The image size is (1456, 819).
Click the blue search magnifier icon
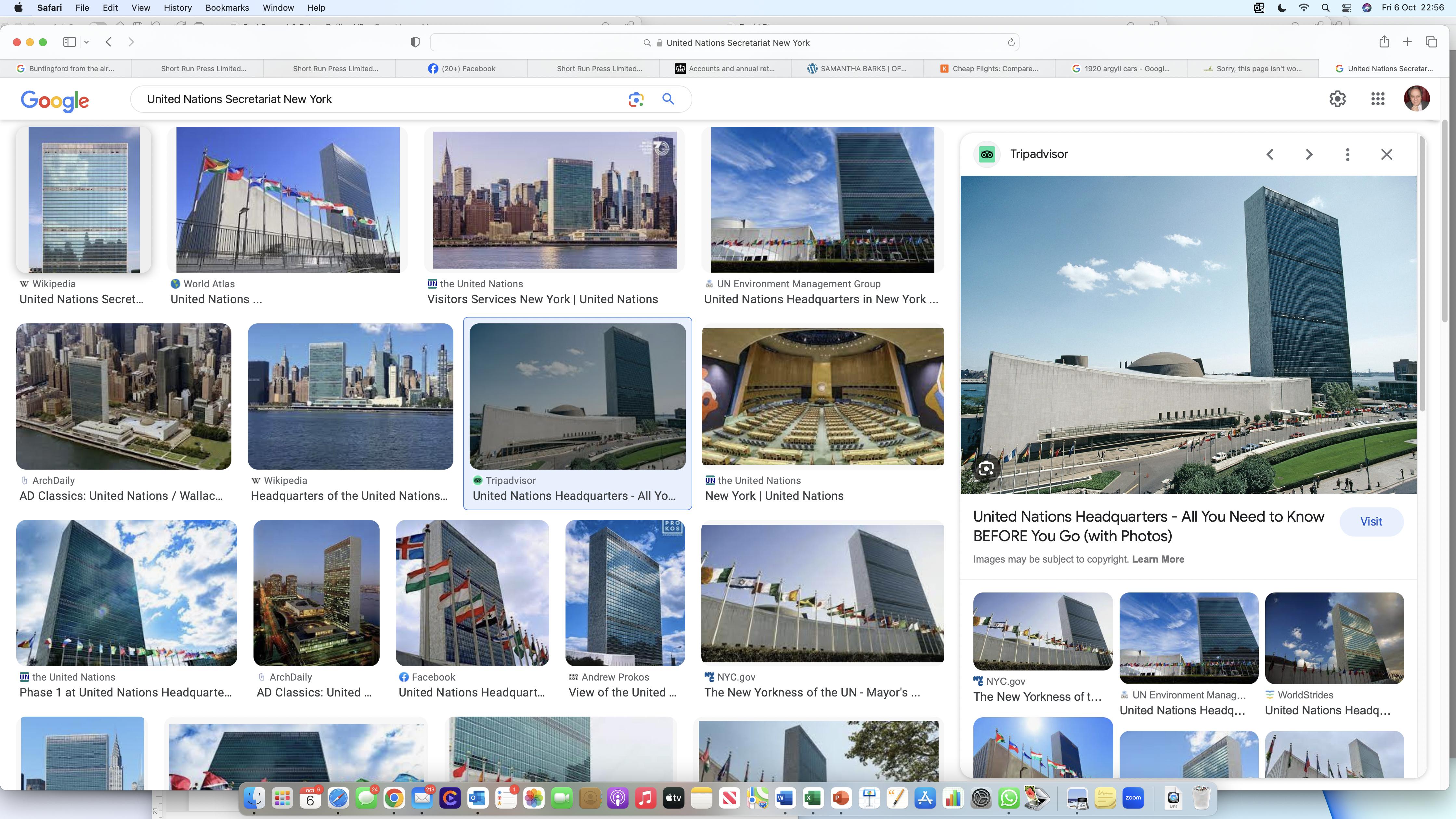coord(668,99)
